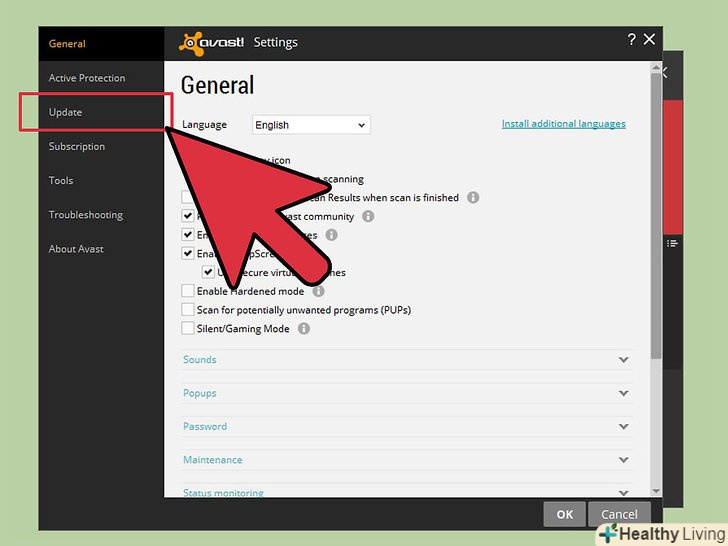The height and width of the screenshot is (546, 728).
Task: Click the vertical scrollbar thumb
Action: click(x=656, y=216)
